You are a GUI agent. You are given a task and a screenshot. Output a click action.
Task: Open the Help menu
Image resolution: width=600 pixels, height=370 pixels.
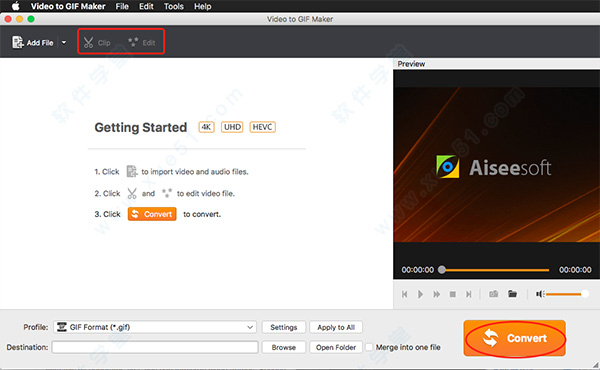pos(202,6)
